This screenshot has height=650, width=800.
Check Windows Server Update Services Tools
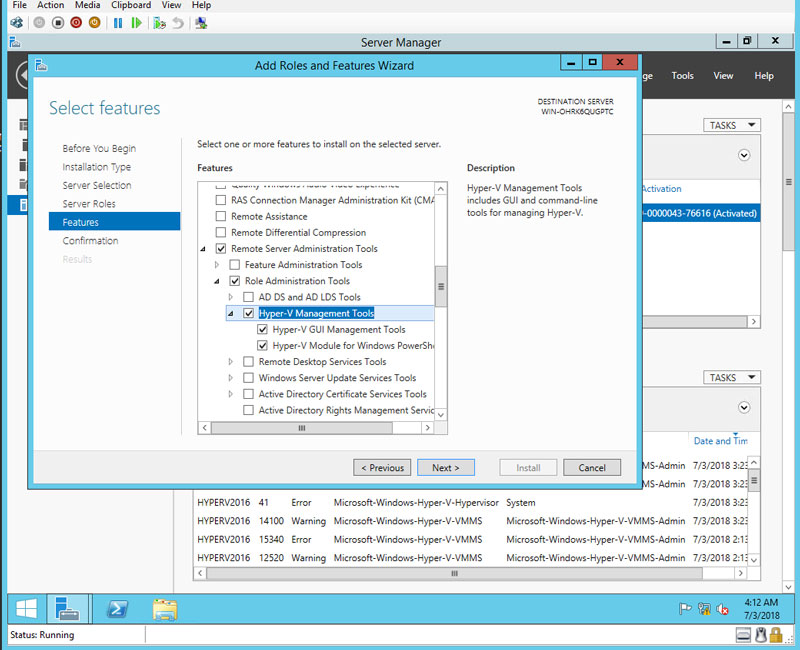pos(248,378)
